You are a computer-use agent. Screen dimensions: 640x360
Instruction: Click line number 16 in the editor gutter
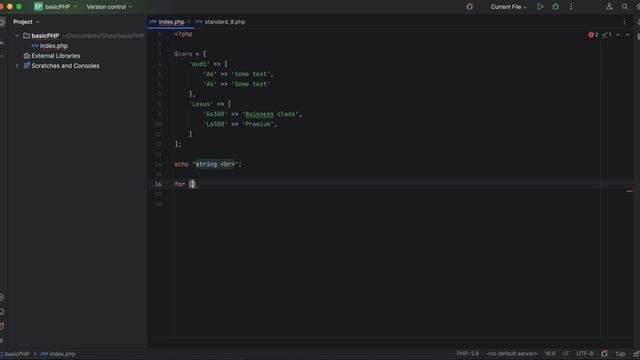coord(158,184)
